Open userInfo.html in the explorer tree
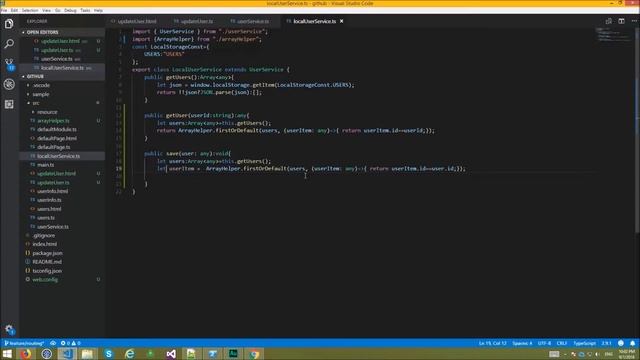This screenshot has width=640, height=360. pos(53,191)
